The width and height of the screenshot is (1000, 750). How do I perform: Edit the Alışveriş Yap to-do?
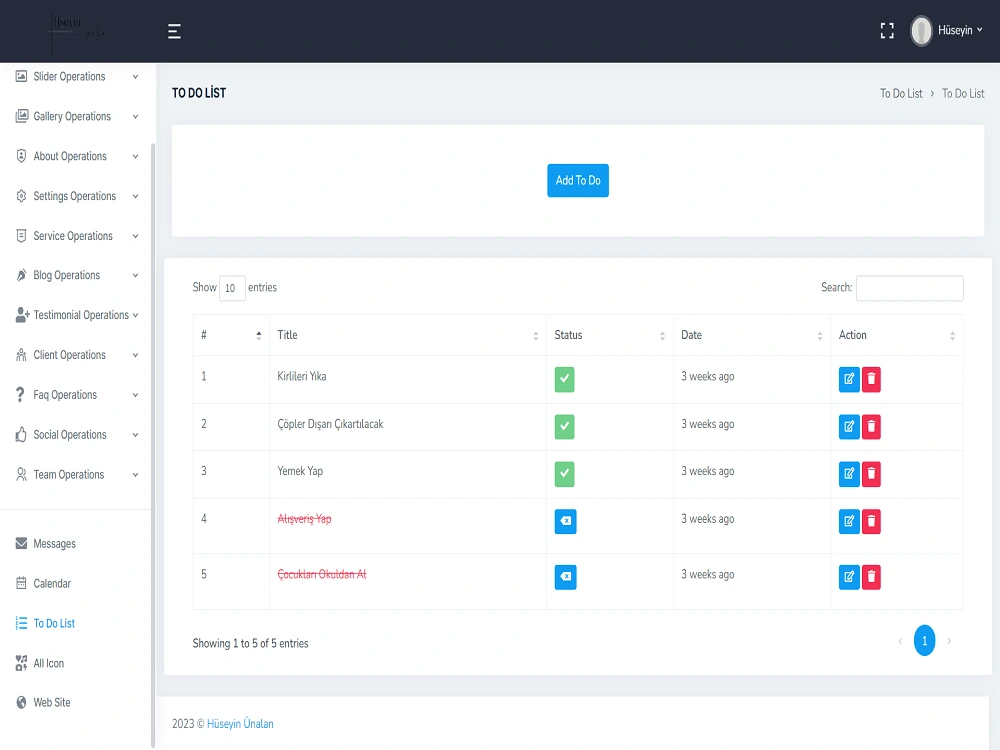pyautogui.click(x=849, y=521)
